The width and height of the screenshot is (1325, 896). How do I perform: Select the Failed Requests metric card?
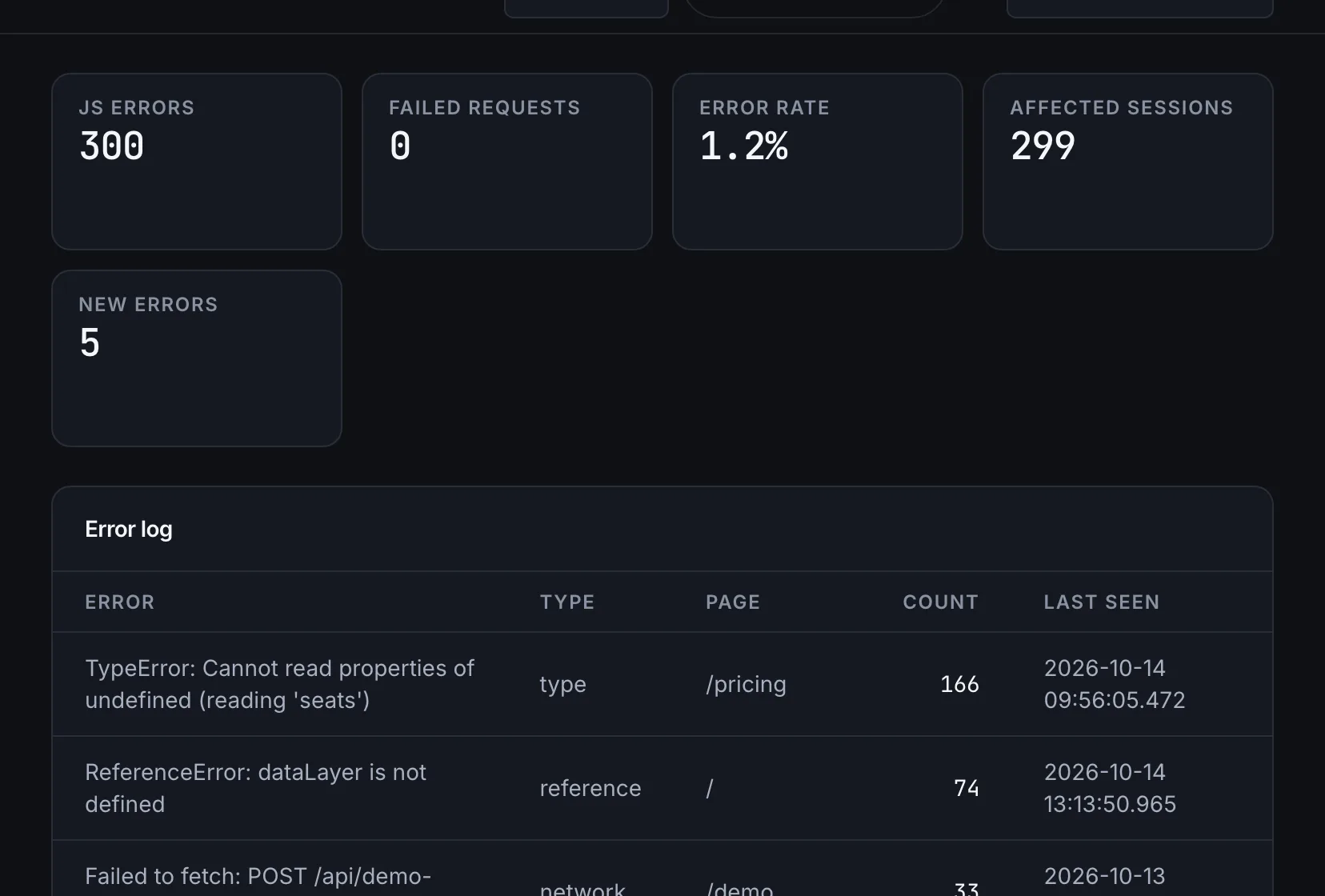point(507,162)
